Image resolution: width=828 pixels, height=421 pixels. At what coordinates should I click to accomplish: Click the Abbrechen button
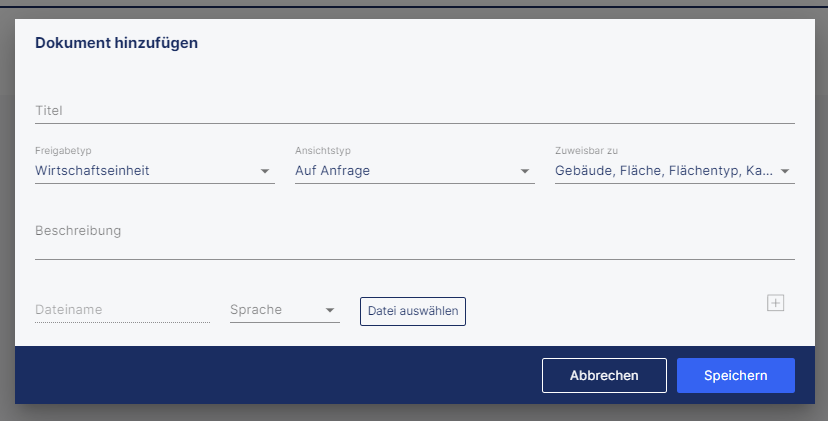[604, 375]
